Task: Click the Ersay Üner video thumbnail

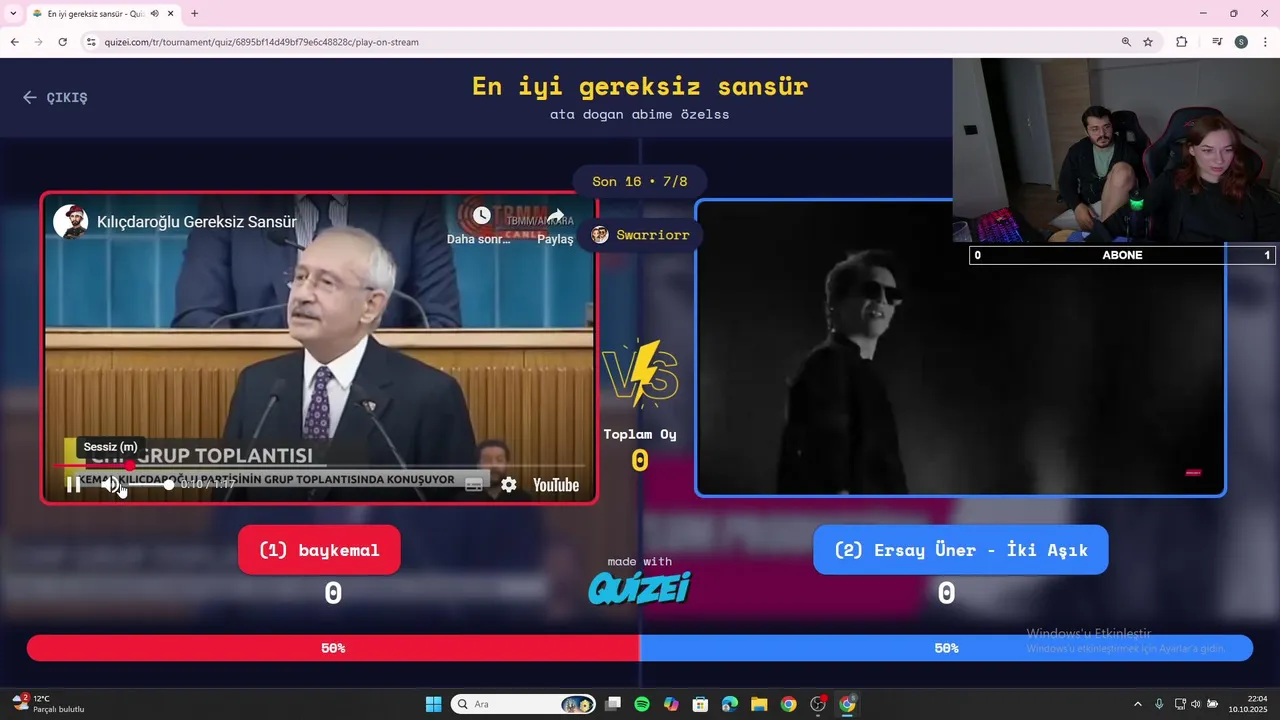Action: tap(960, 348)
